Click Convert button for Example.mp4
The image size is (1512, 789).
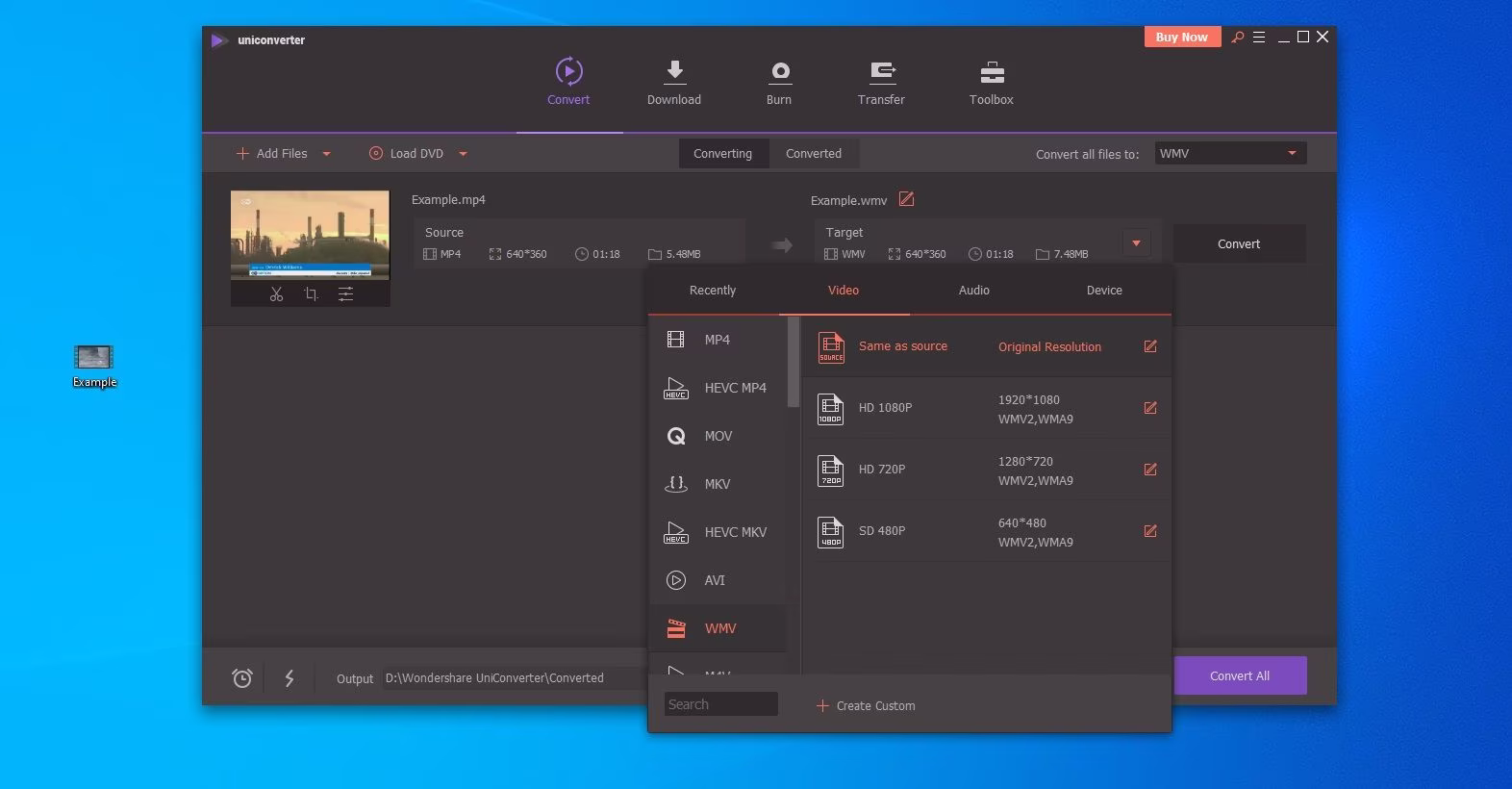click(x=1239, y=244)
